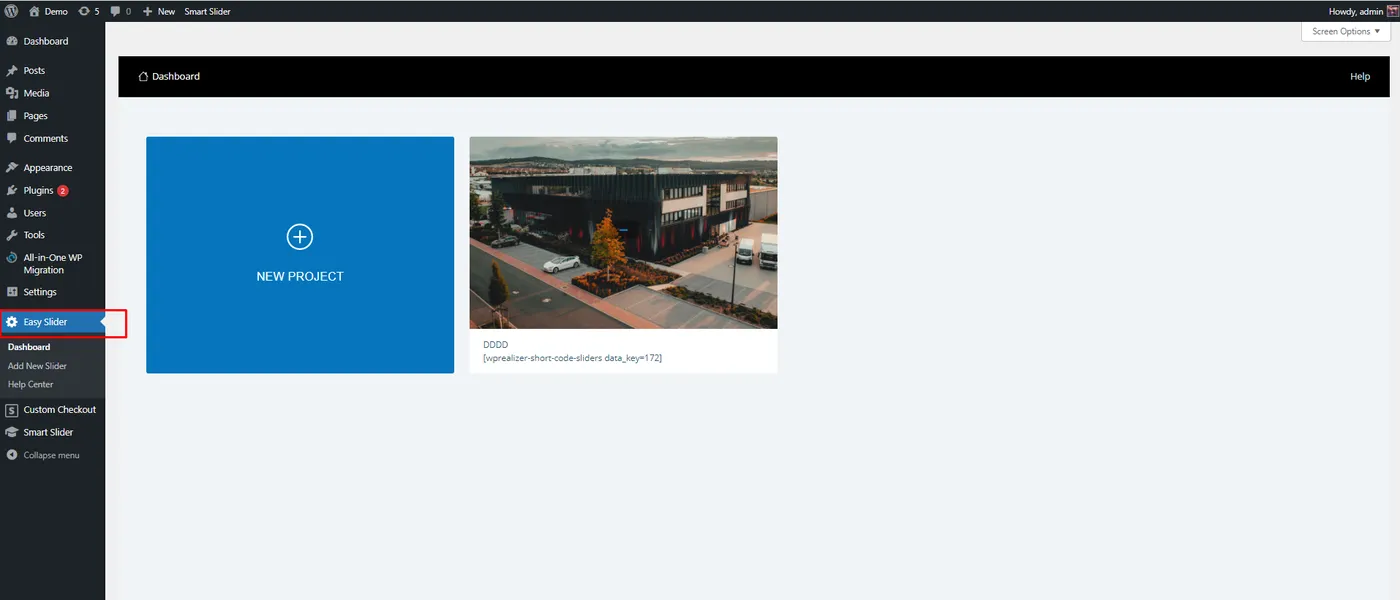Click the admin avatar next to Howdy
This screenshot has width=1400, height=600.
[1392, 11]
